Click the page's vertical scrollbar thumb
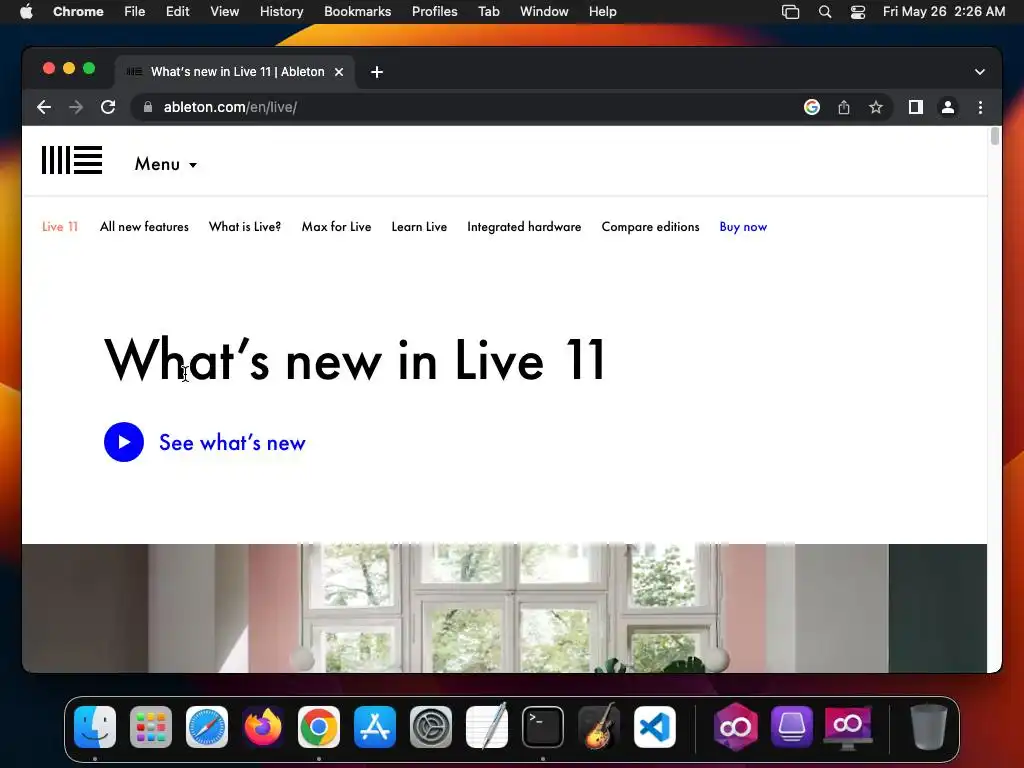Screen dimensions: 1024x768 [x=995, y=136]
